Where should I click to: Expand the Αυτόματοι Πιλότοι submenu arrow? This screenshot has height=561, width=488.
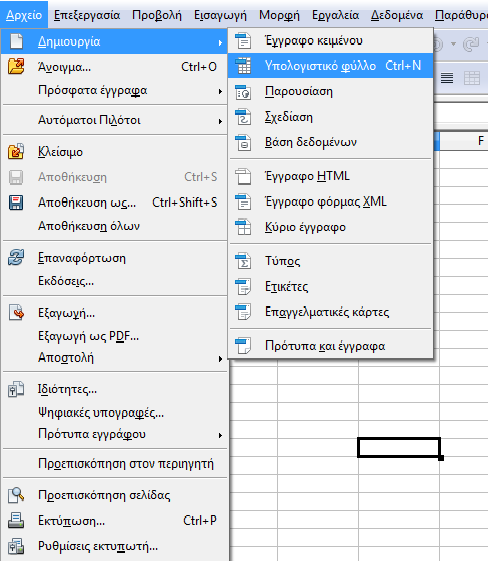pos(220,122)
